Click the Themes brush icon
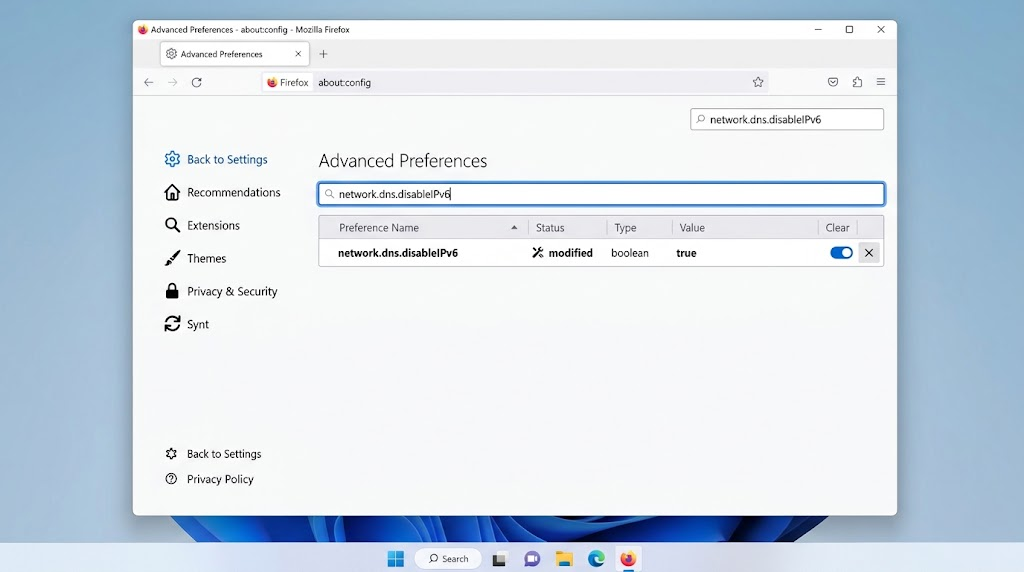This screenshot has width=1024, height=572. tap(172, 259)
